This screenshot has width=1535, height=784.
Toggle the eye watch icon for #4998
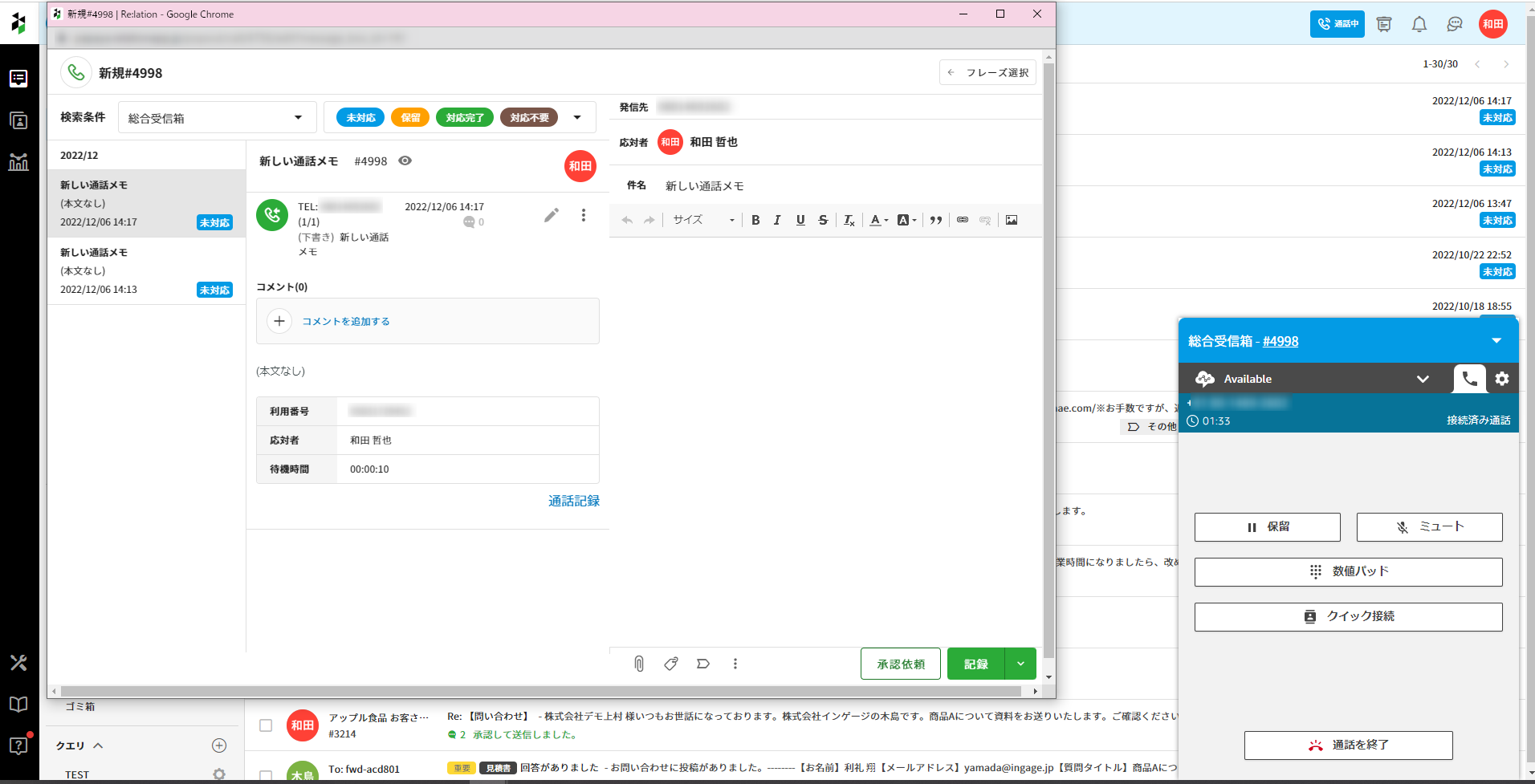pos(405,161)
